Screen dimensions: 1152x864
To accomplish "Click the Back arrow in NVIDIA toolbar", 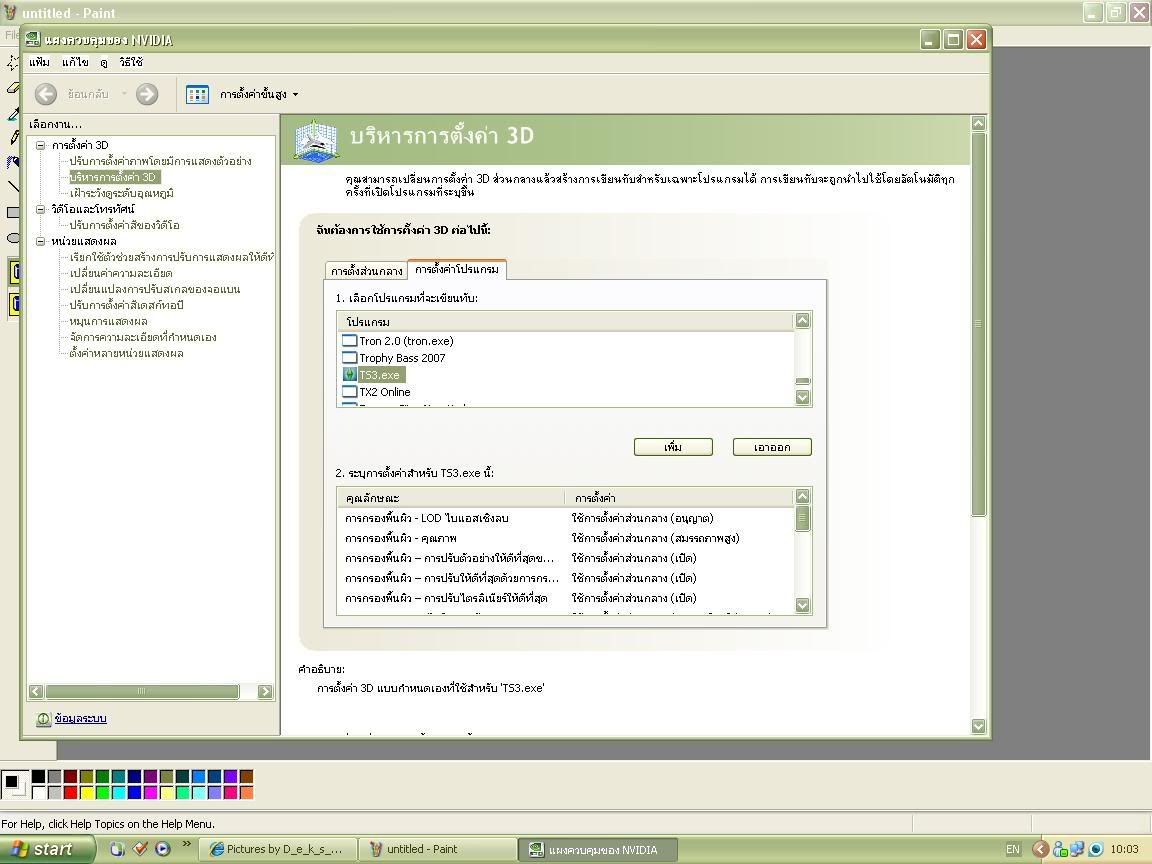I will click(46, 94).
